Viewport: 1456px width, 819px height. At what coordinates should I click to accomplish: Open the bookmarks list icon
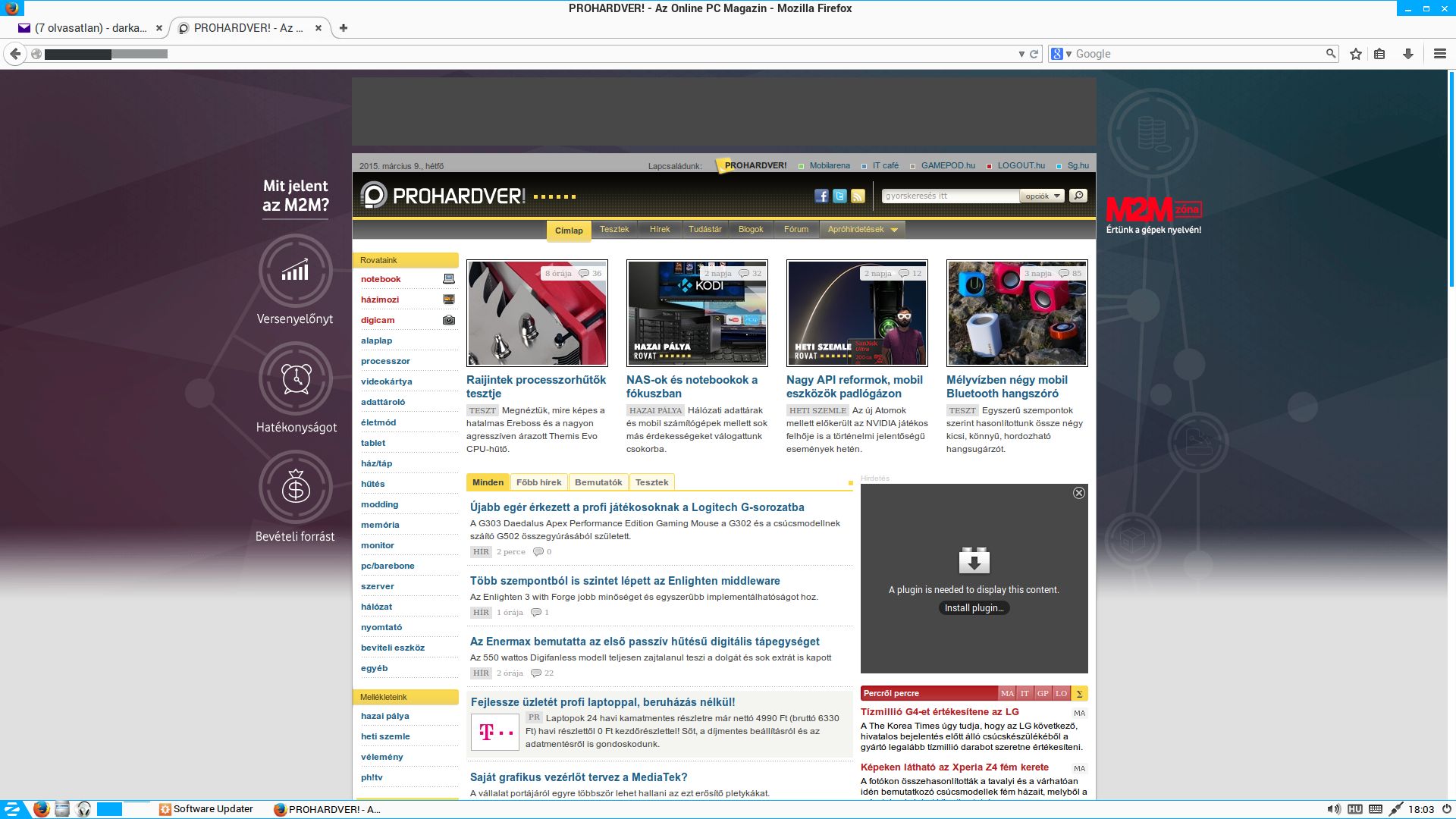1380,54
